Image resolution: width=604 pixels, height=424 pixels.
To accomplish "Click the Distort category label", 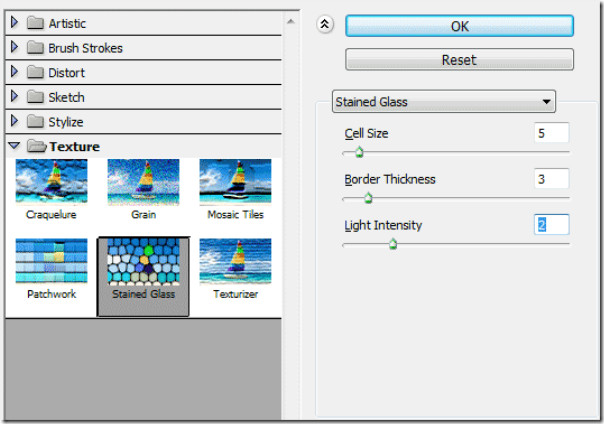I will pos(66,73).
